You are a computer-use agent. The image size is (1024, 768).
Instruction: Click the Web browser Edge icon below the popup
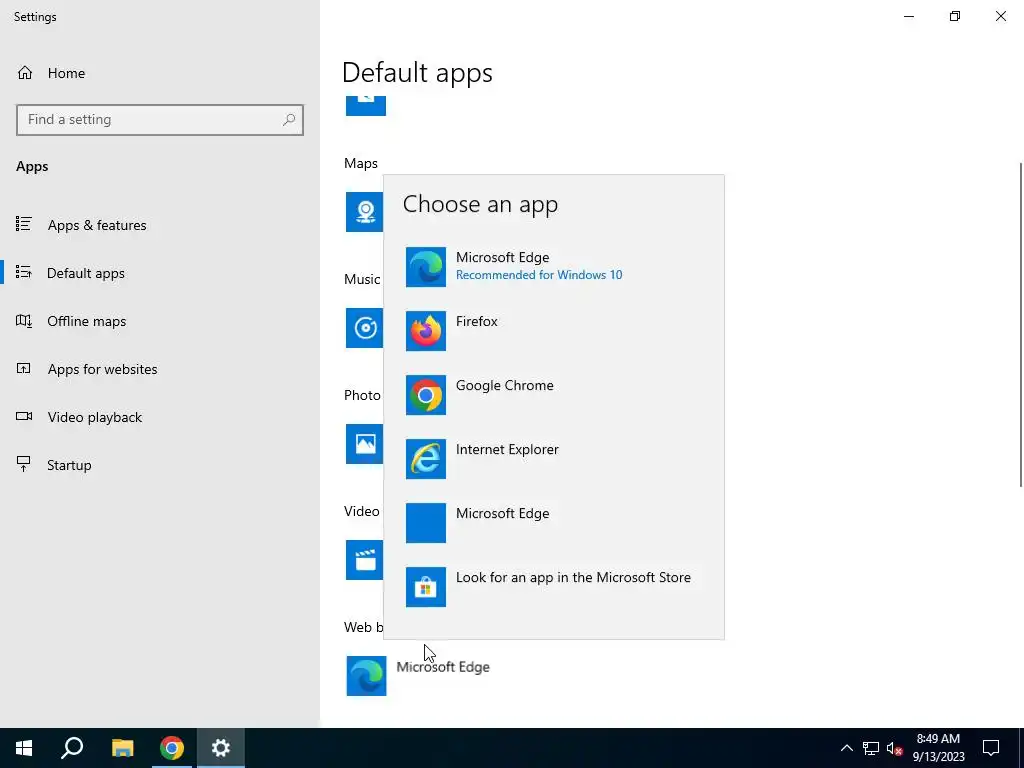pyautogui.click(x=366, y=676)
